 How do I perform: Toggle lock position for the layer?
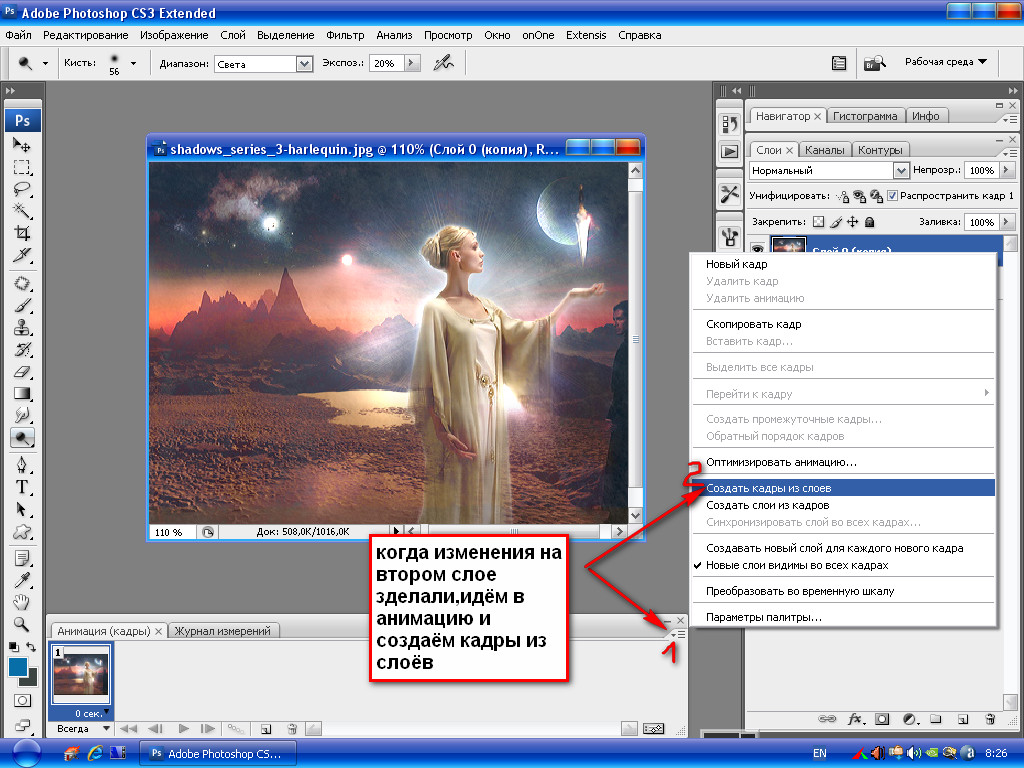point(853,222)
